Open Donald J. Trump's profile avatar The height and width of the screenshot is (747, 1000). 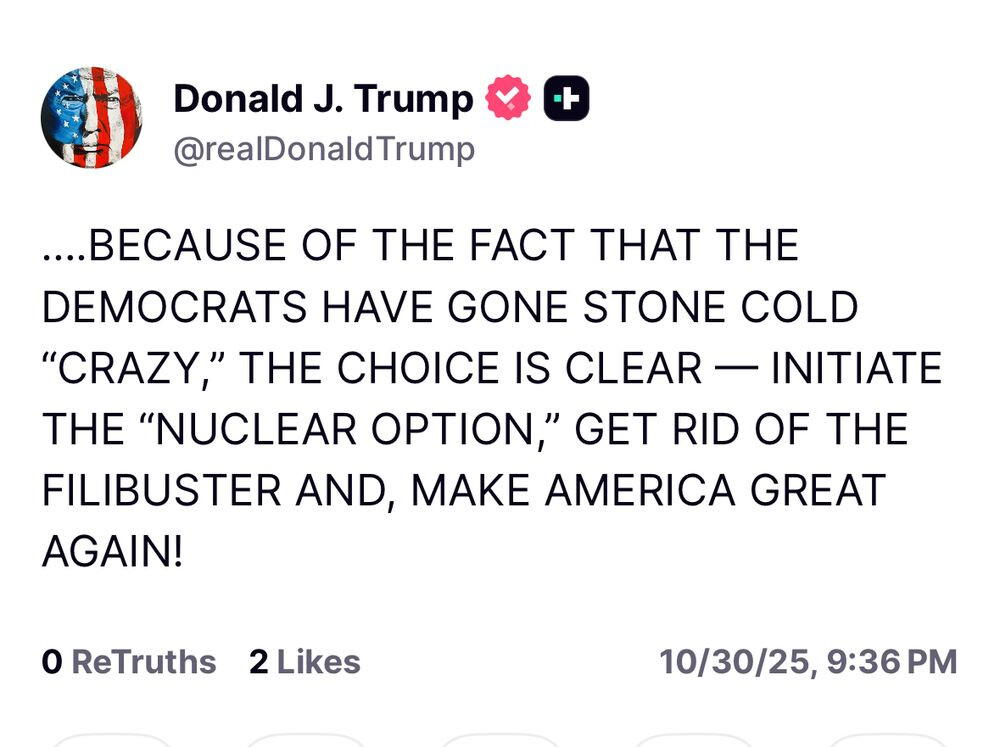(91, 118)
